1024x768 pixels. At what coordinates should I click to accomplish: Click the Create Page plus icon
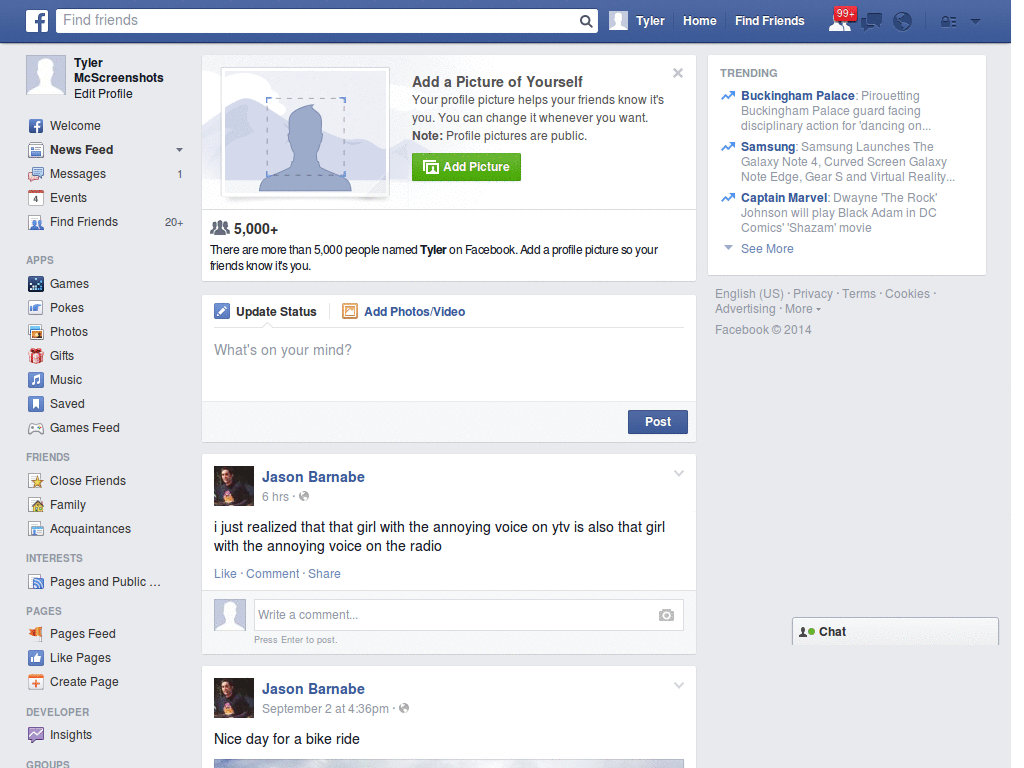[x=36, y=682]
